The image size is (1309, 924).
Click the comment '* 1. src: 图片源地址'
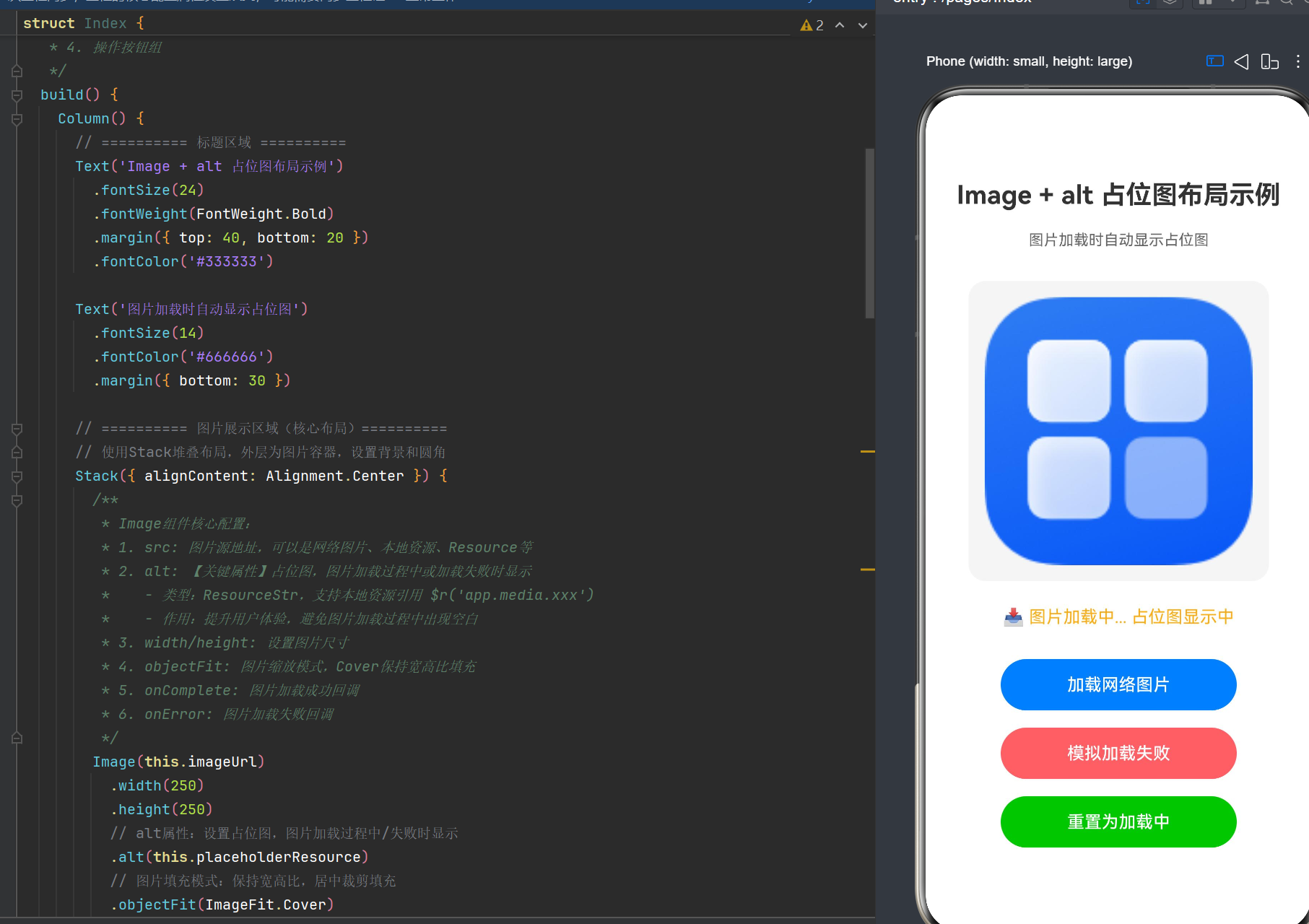click(x=317, y=548)
